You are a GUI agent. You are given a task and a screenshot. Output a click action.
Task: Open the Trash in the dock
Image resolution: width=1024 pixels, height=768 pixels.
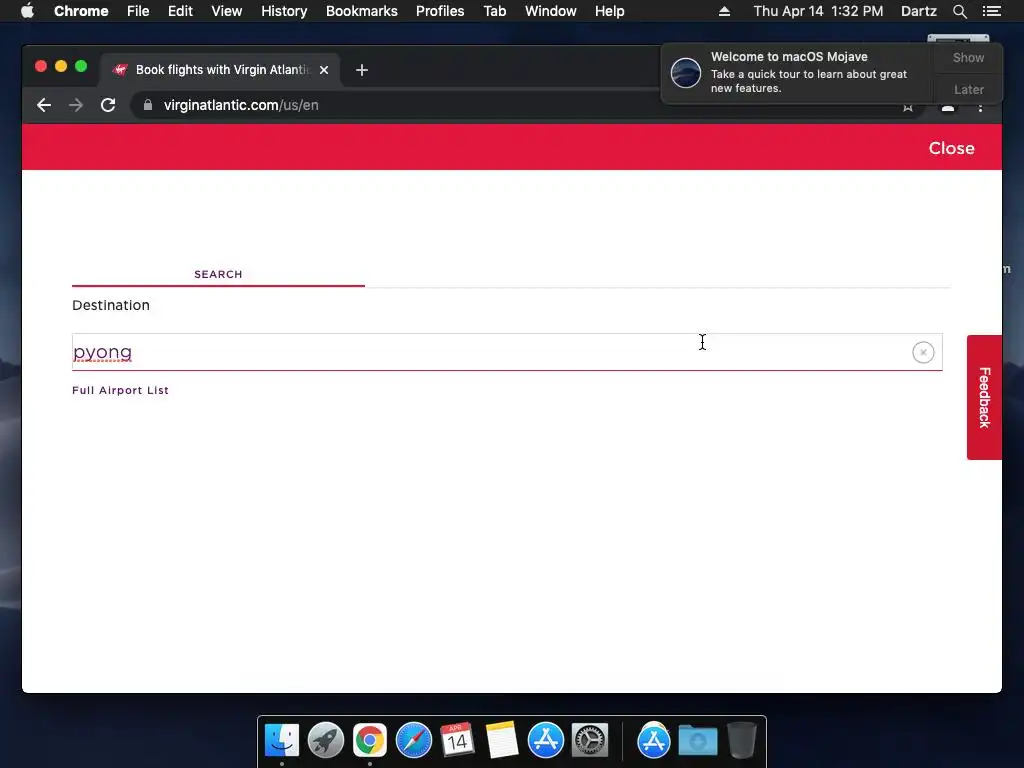tap(742, 740)
